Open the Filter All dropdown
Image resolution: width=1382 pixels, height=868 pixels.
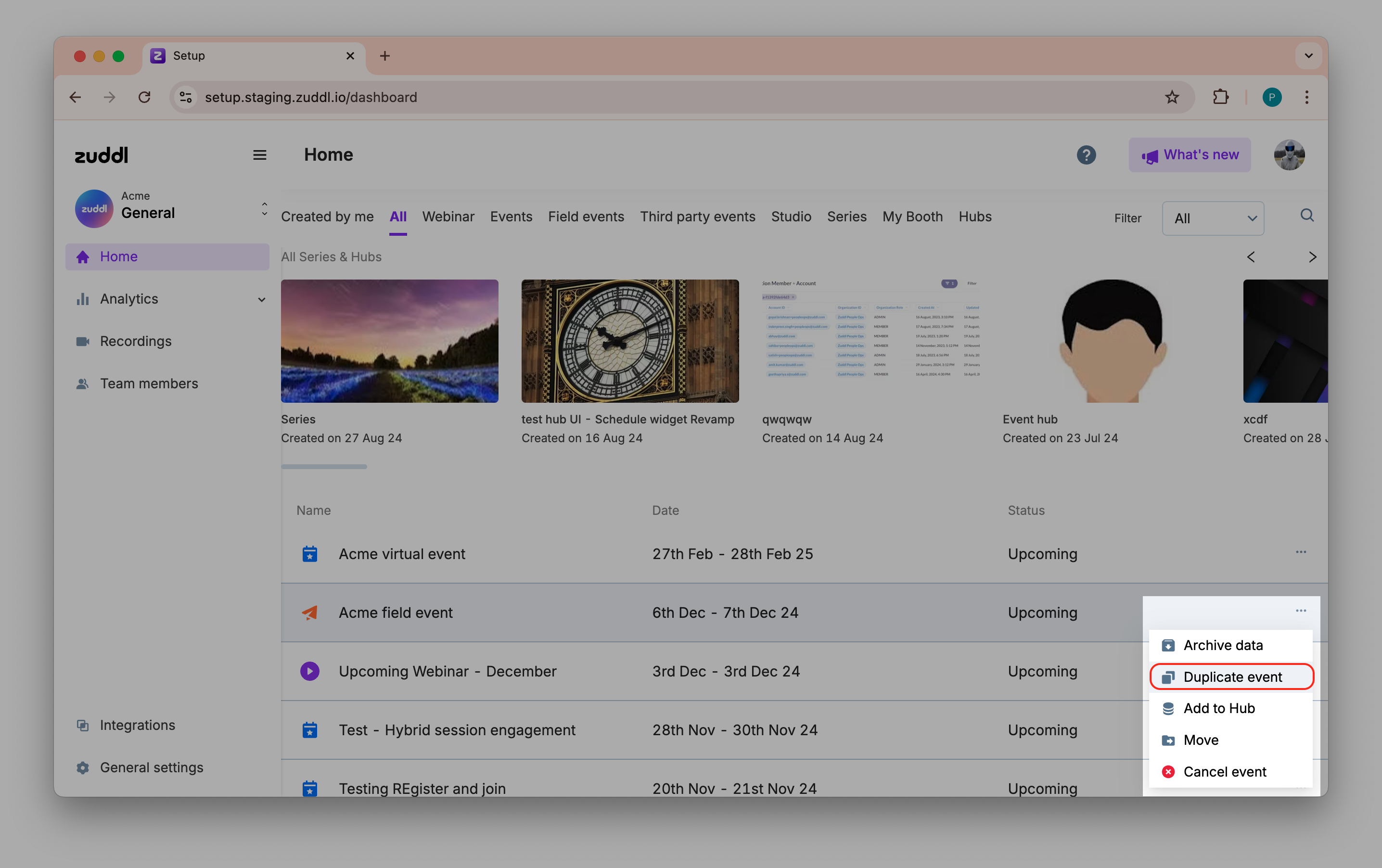pyautogui.click(x=1213, y=218)
